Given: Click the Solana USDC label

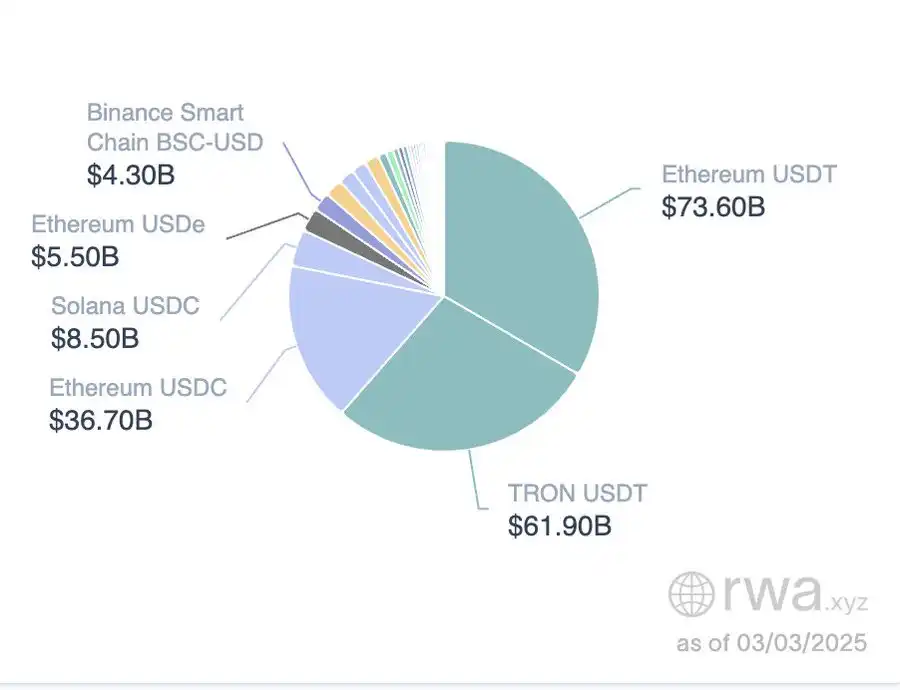Looking at the screenshot, I should (x=125, y=305).
